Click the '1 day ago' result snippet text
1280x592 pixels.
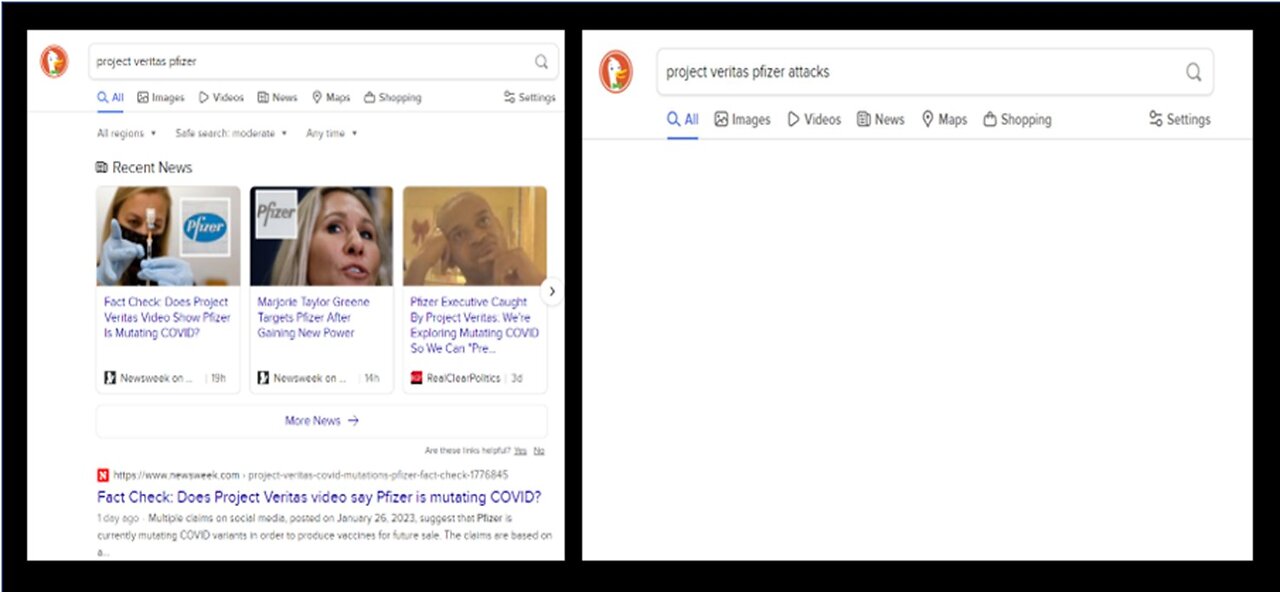click(324, 535)
